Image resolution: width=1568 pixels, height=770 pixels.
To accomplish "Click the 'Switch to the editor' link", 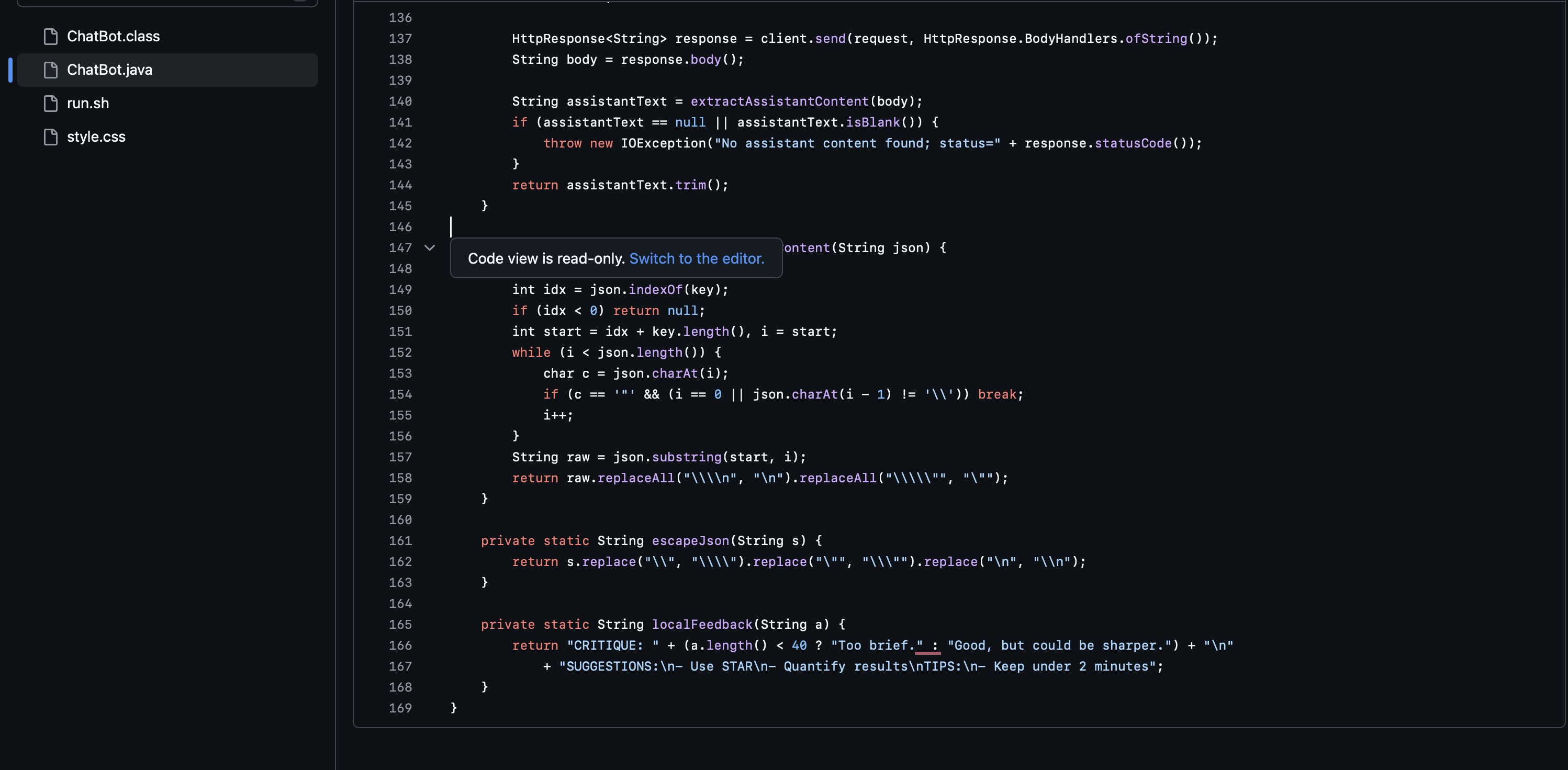I will [x=697, y=258].
